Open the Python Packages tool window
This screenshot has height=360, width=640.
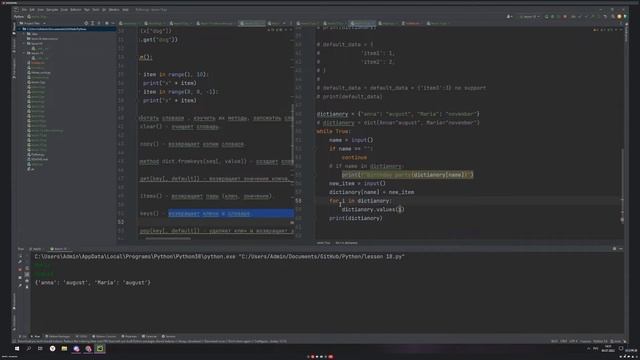coord(58,336)
